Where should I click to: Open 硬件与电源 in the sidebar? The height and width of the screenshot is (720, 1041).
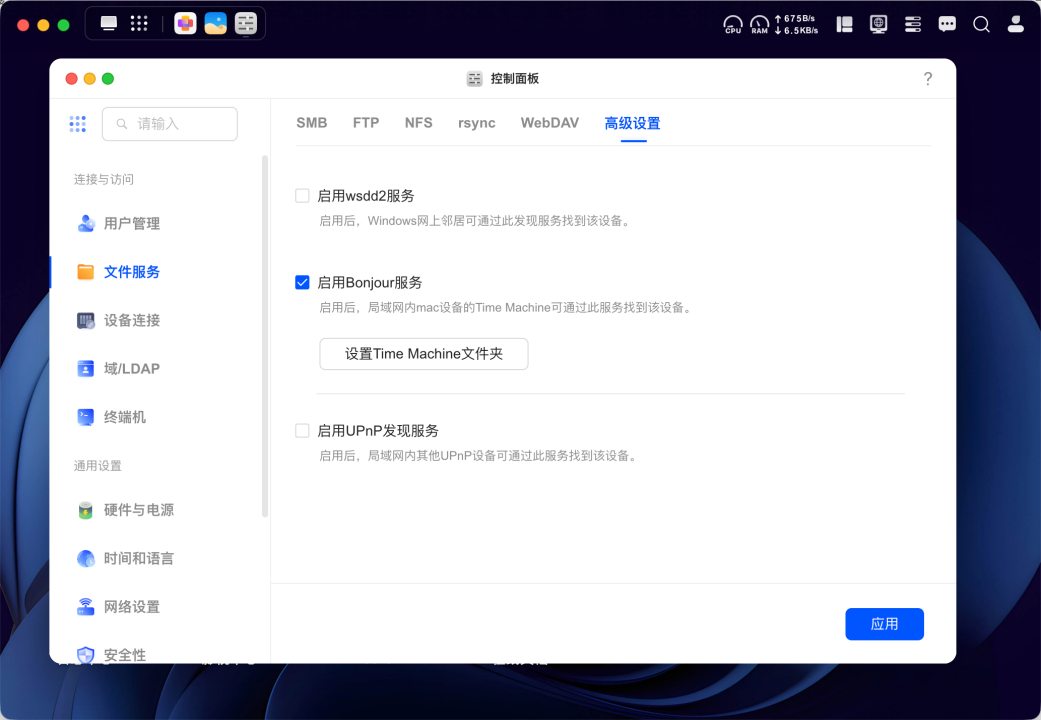tap(139, 510)
